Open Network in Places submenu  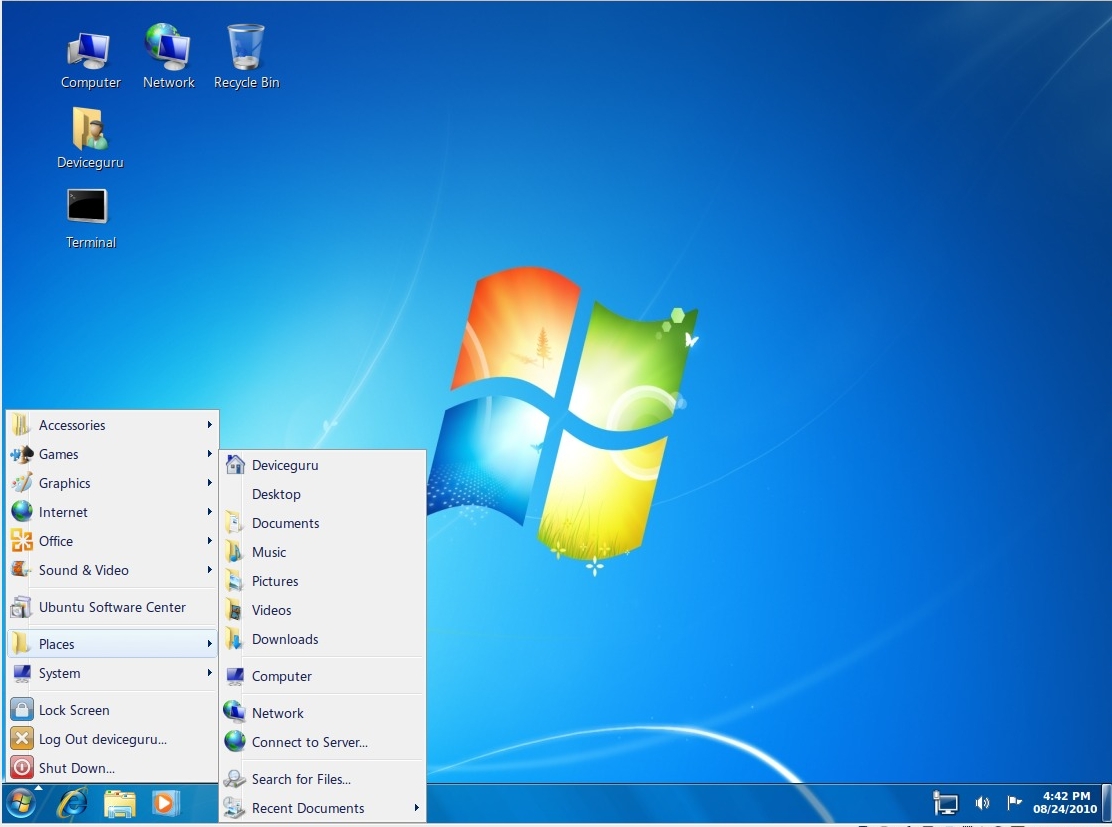[323, 713]
